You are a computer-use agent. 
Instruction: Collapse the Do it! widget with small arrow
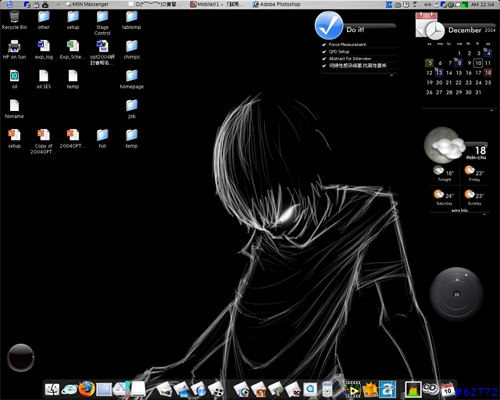click(392, 75)
